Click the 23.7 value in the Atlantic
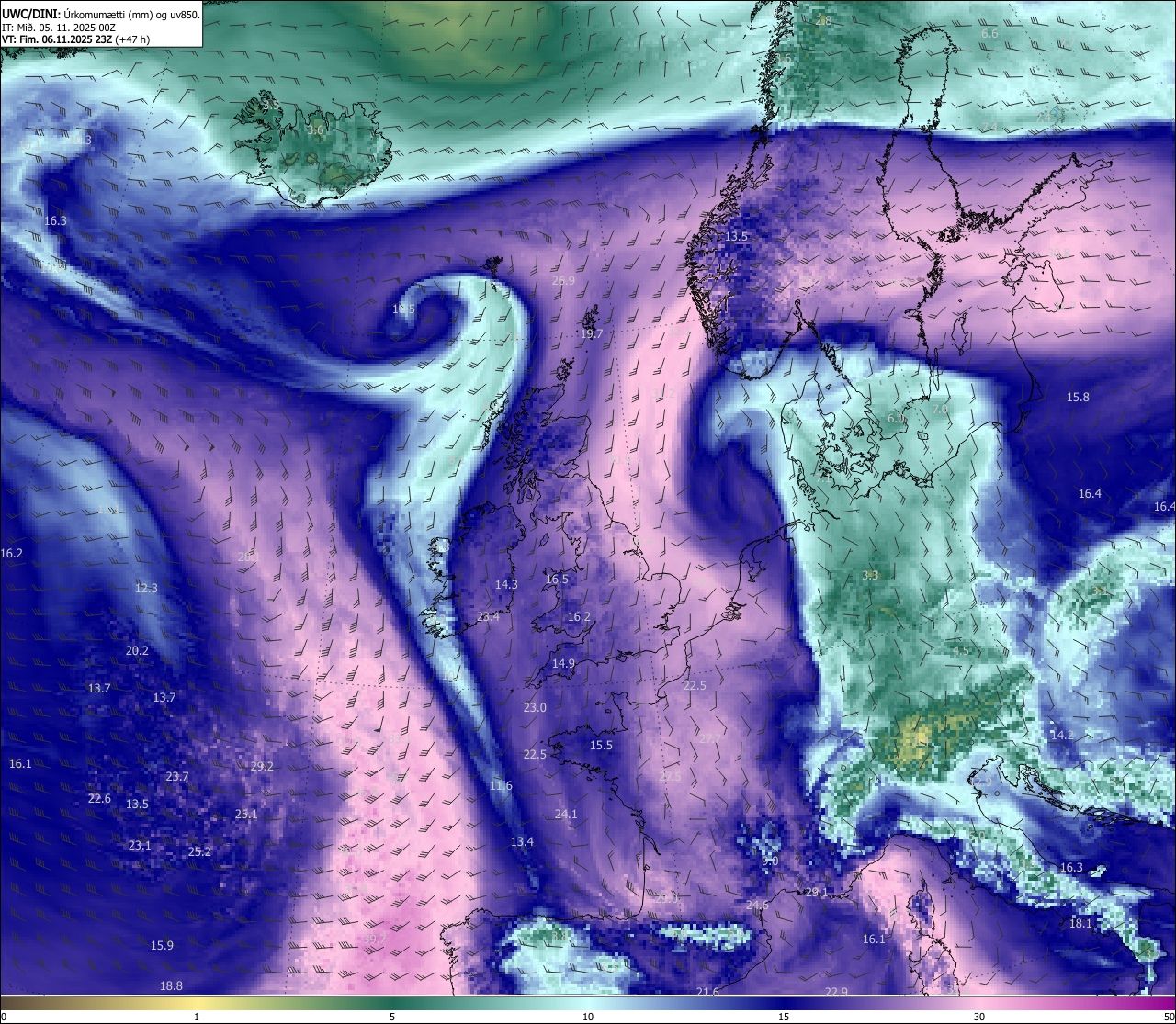 tap(177, 776)
